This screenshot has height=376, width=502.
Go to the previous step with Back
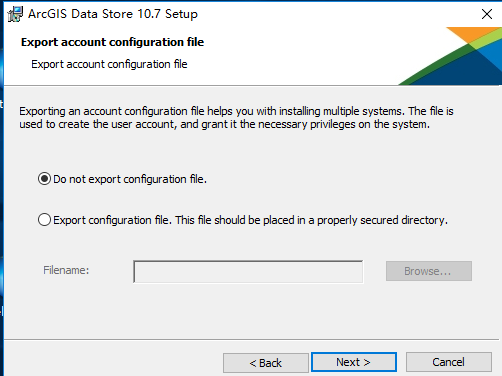(x=266, y=363)
